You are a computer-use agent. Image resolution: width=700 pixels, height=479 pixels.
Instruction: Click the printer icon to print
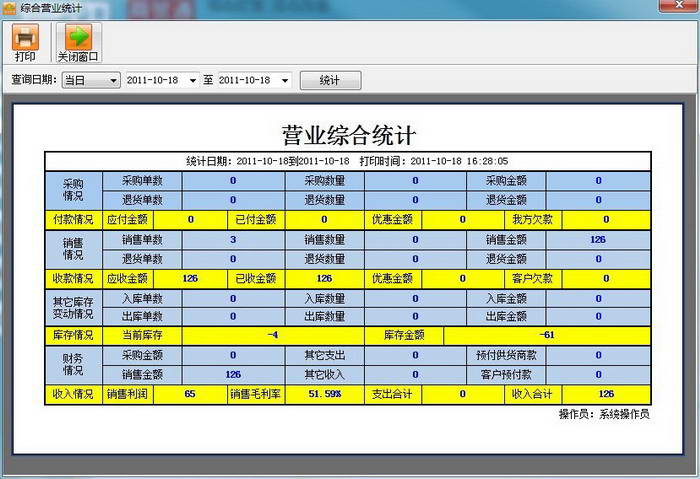pos(25,37)
